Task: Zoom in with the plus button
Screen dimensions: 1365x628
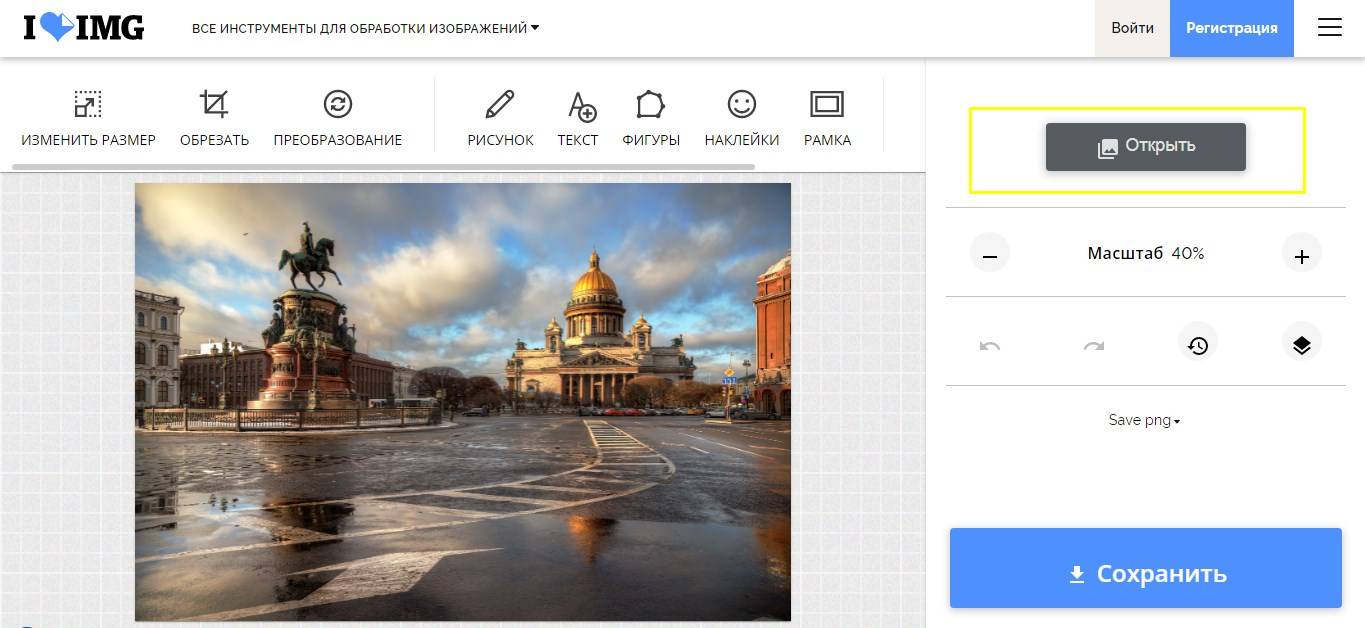Action: pos(1301,255)
